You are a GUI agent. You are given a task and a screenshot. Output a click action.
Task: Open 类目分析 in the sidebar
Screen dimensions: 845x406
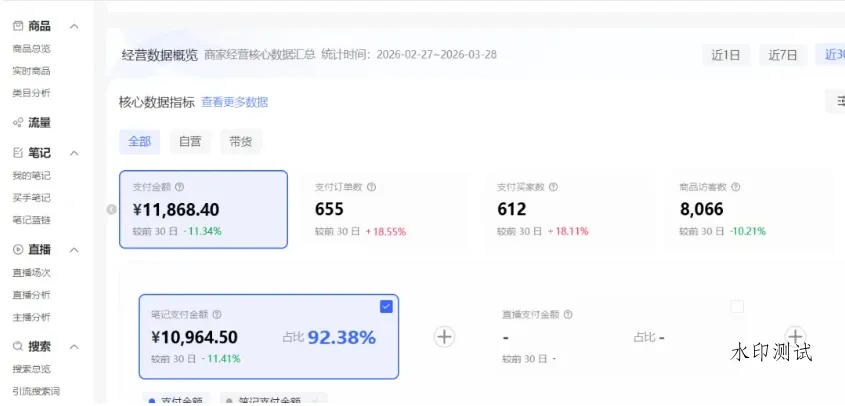[31, 93]
